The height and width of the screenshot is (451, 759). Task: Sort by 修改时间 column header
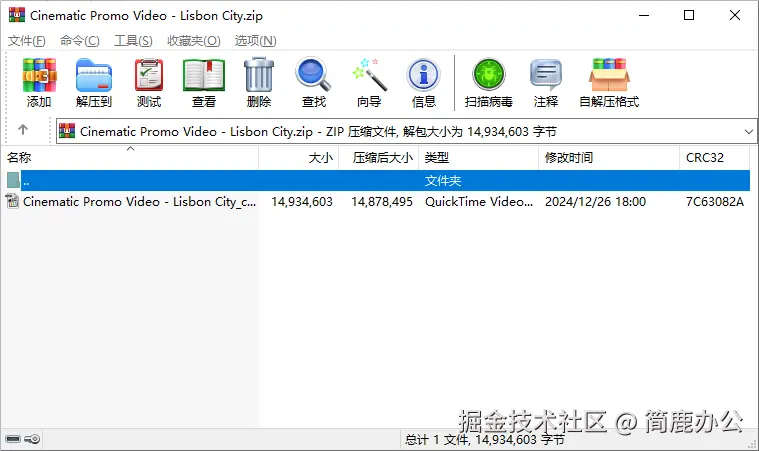point(609,158)
